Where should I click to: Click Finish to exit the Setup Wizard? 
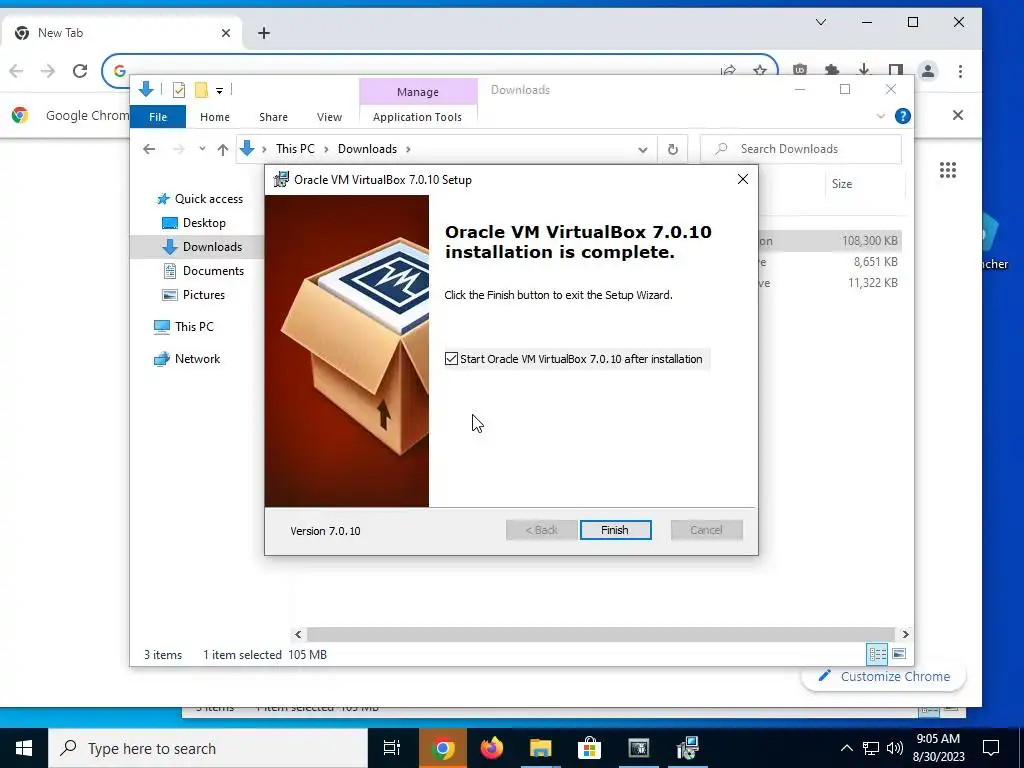point(615,530)
